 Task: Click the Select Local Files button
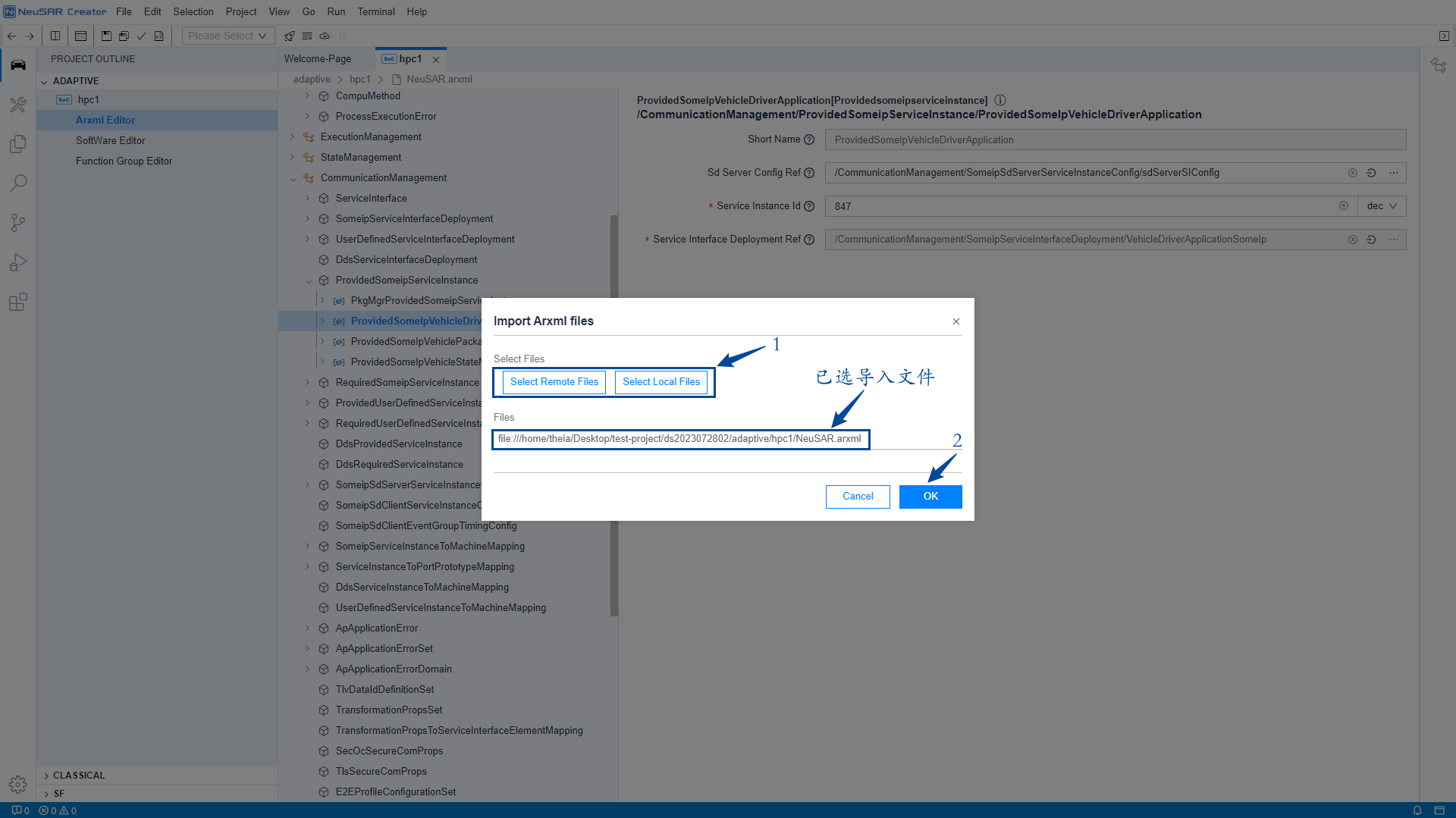[661, 382]
